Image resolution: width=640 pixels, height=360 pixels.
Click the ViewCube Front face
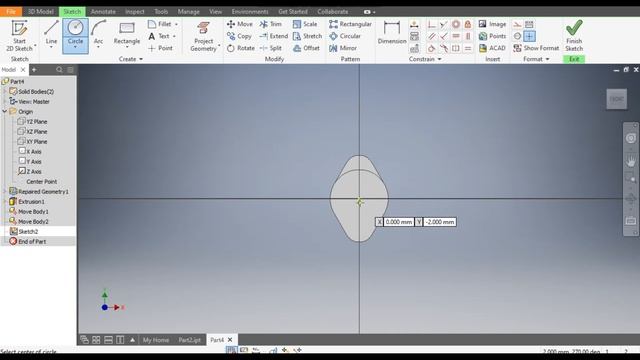616,99
